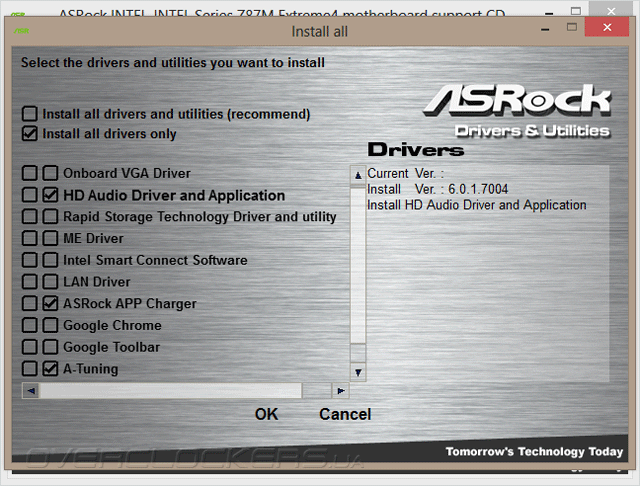640x486 pixels.
Task: Uncheck second box for A-Tuning
Action: coord(50,368)
